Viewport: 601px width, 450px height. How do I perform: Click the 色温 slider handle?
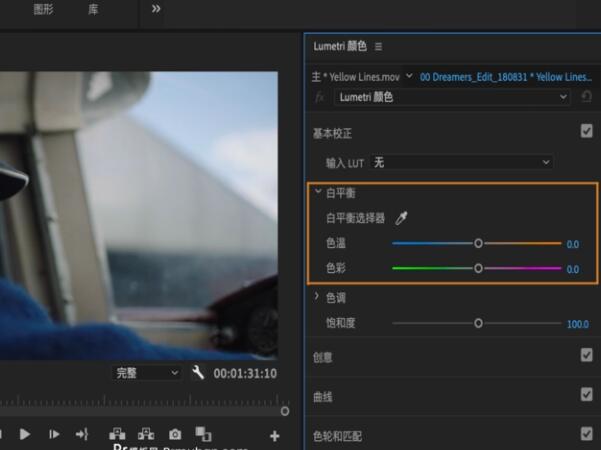tap(478, 243)
